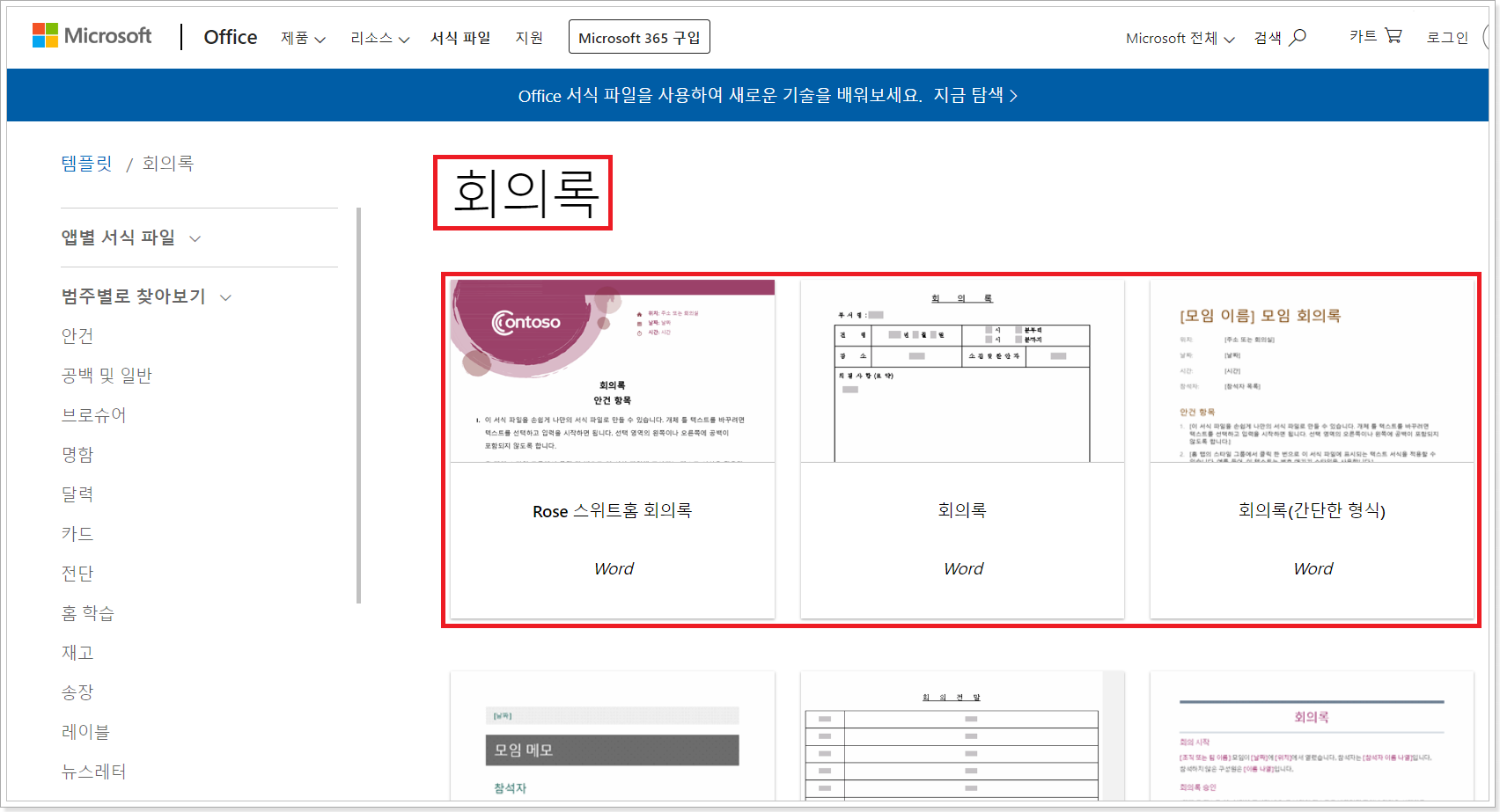Open the 회의록(간단한 형식) Word template
This screenshot has width=1500, height=812.
point(1312,449)
